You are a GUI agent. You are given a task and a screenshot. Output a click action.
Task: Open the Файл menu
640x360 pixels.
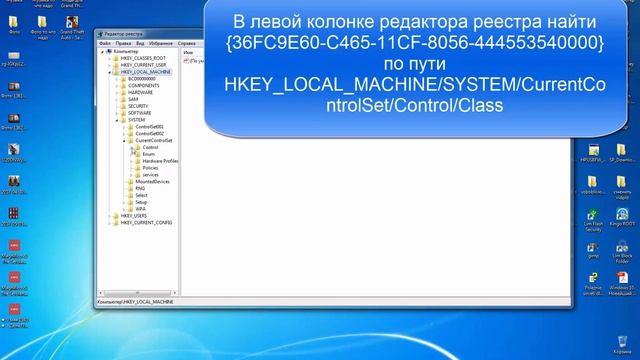coord(105,43)
